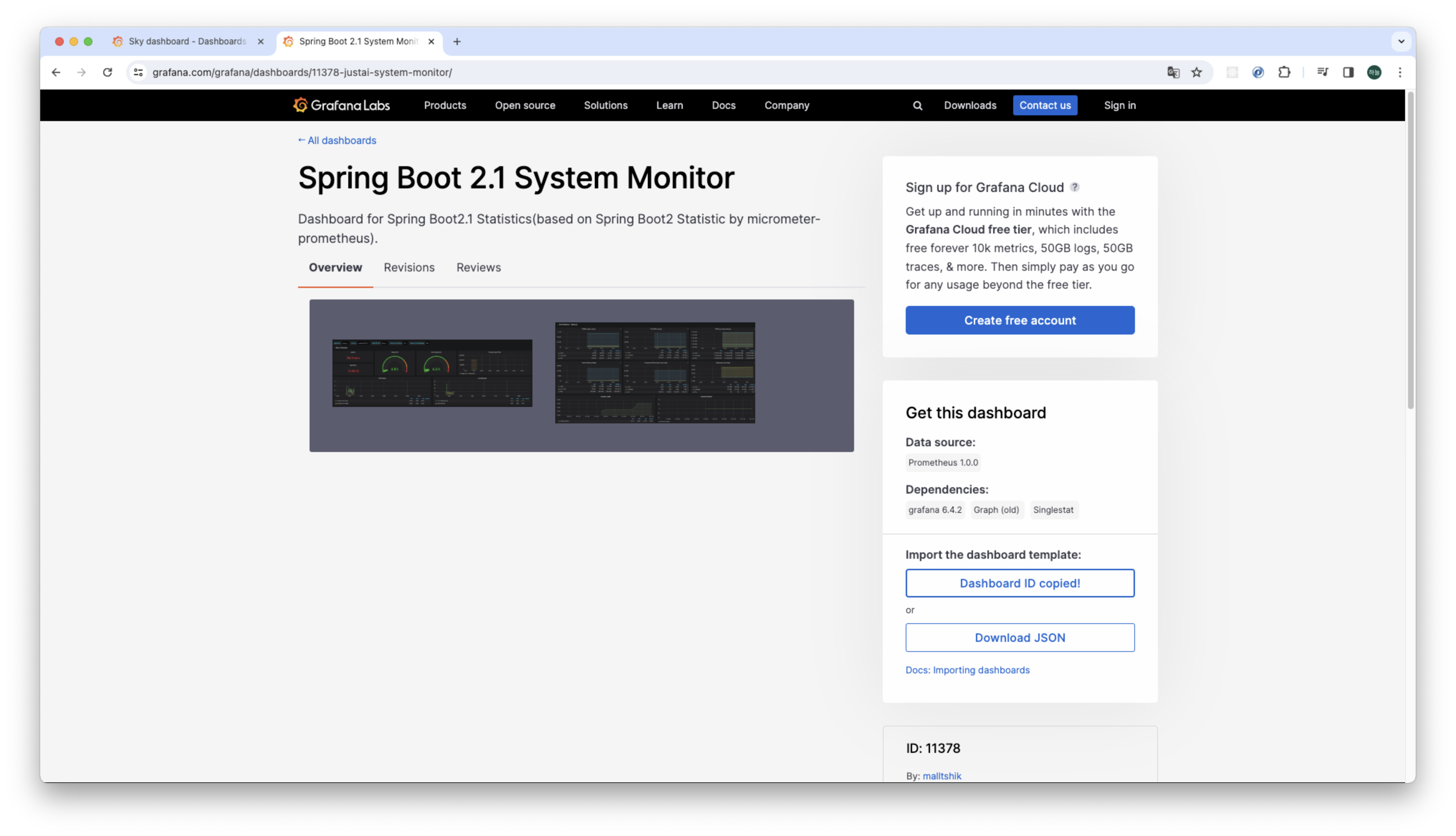Screen dimensions: 1456x836
Task: Open the Learn menu
Action: (670, 106)
